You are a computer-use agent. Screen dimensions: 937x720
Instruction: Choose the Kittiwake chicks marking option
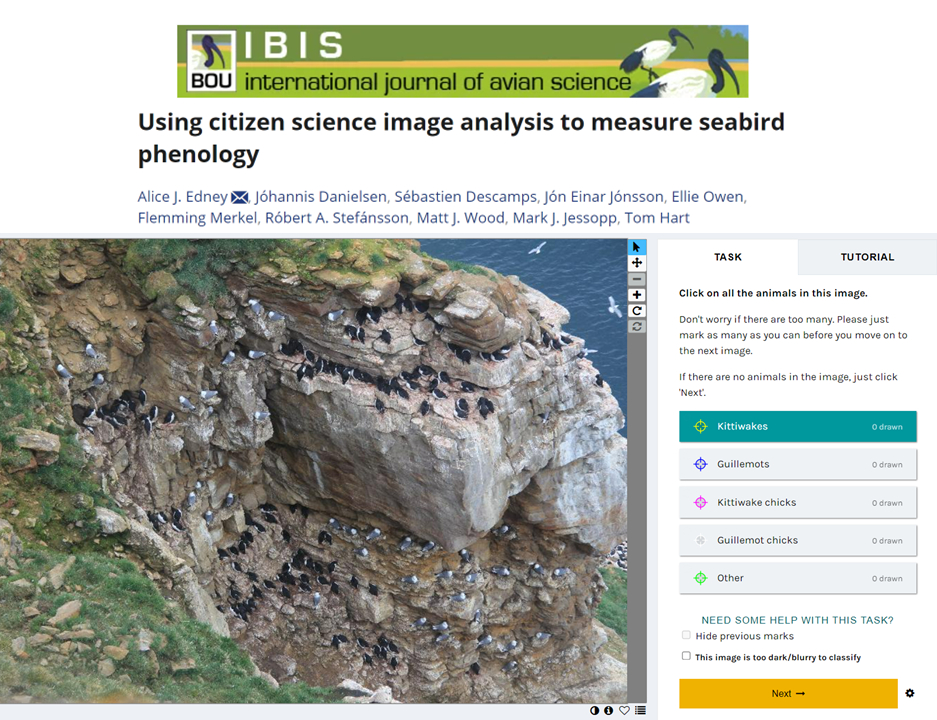point(797,503)
